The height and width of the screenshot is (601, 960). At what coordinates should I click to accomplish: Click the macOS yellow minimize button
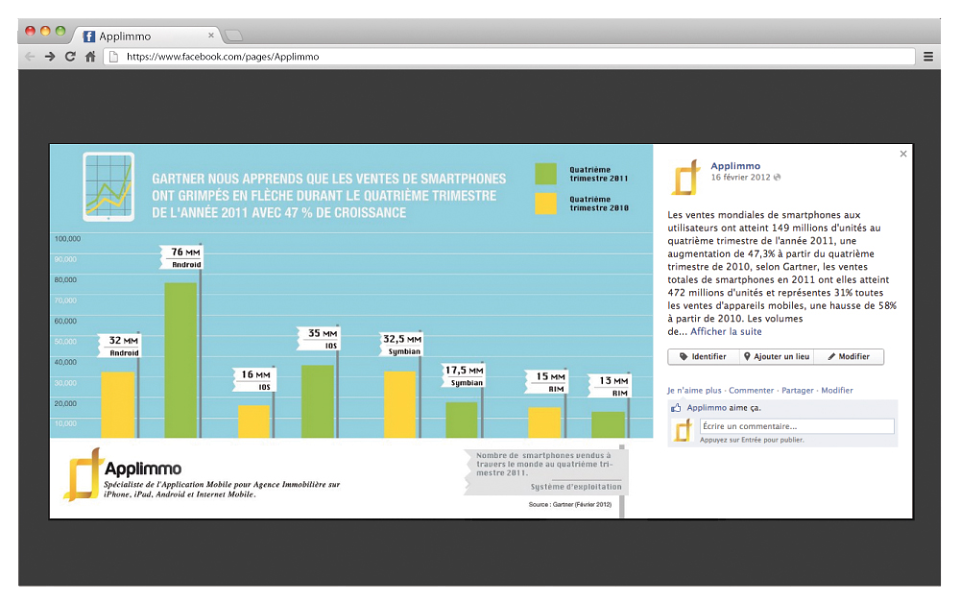pyautogui.click(x=45, y=31)
